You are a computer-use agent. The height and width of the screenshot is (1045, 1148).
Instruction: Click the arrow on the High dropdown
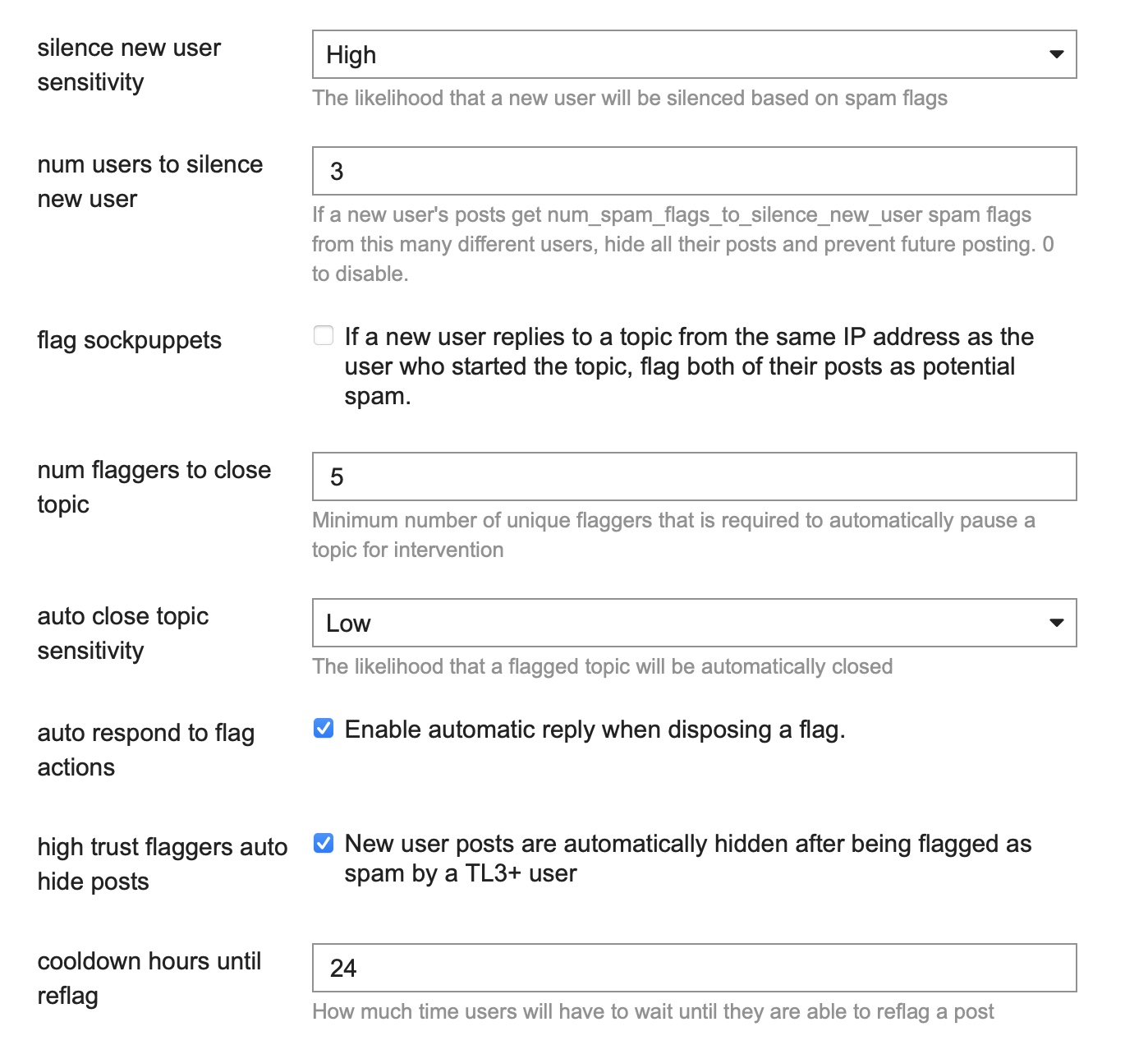point(1056,55)
